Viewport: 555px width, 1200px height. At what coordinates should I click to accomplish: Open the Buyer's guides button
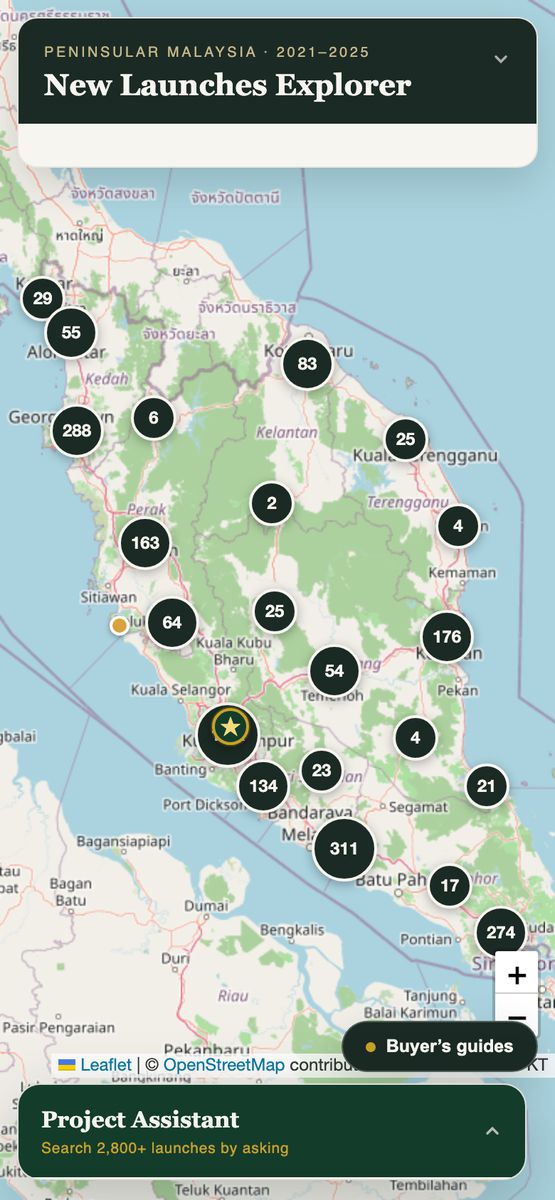[x=440, y=1047]
